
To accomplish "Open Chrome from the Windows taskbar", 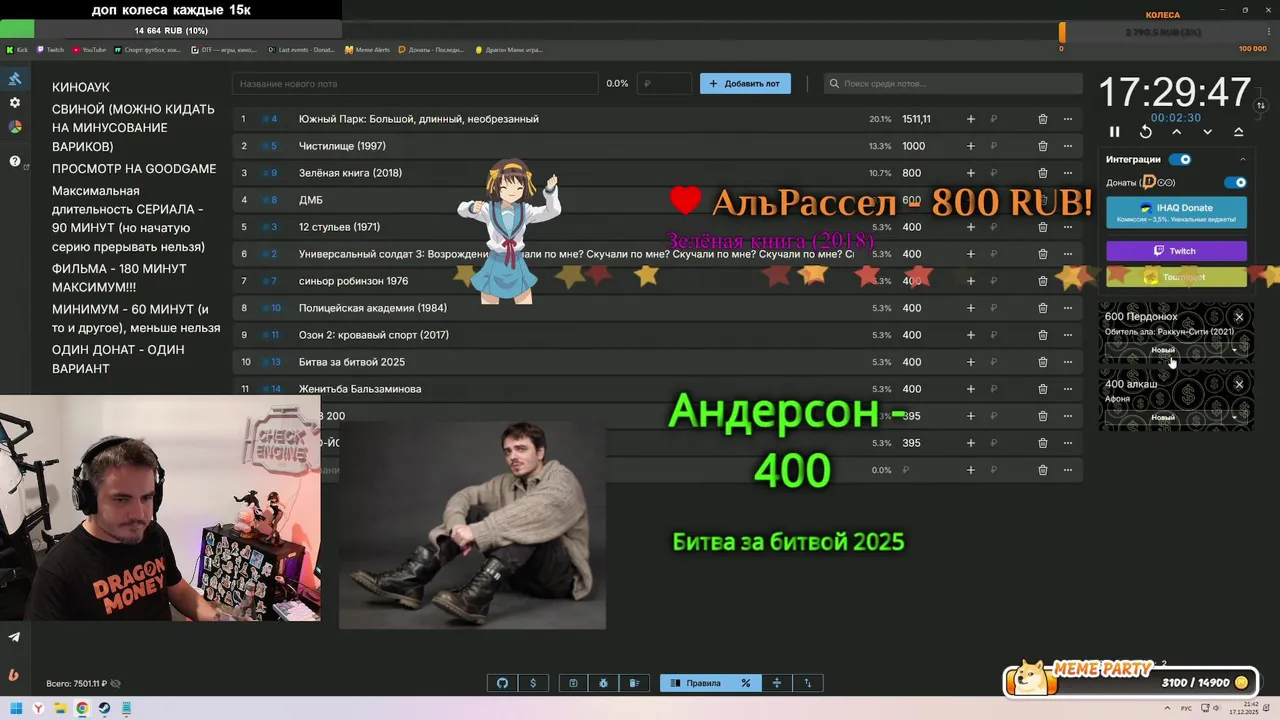I will click(82, 708).
